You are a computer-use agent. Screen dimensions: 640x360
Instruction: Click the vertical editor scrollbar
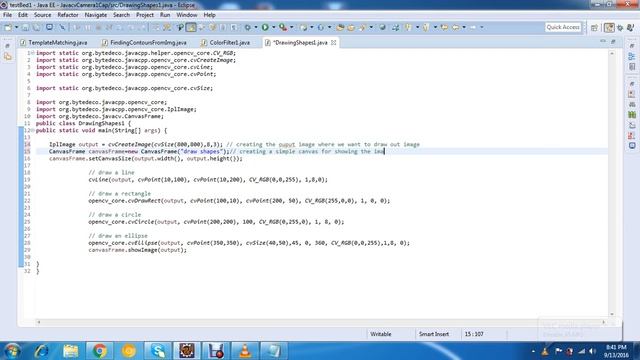coord(612,183)
